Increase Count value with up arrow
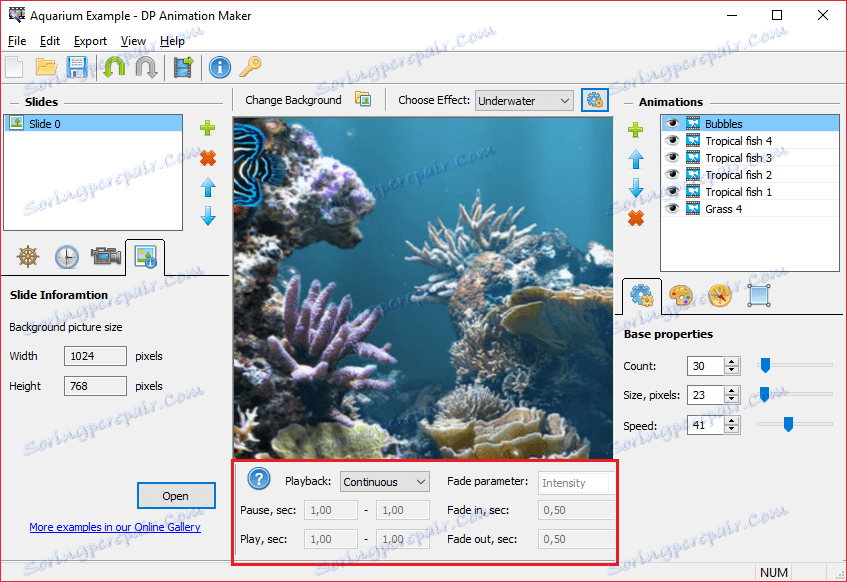Viewport: 847px width, 582px height. click(x=731, y=362)
